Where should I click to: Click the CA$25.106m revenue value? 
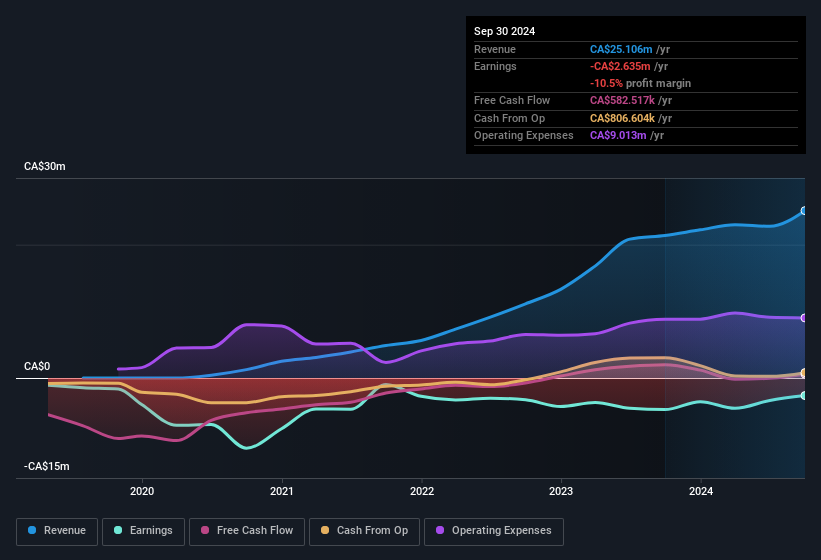click(621, 49)
